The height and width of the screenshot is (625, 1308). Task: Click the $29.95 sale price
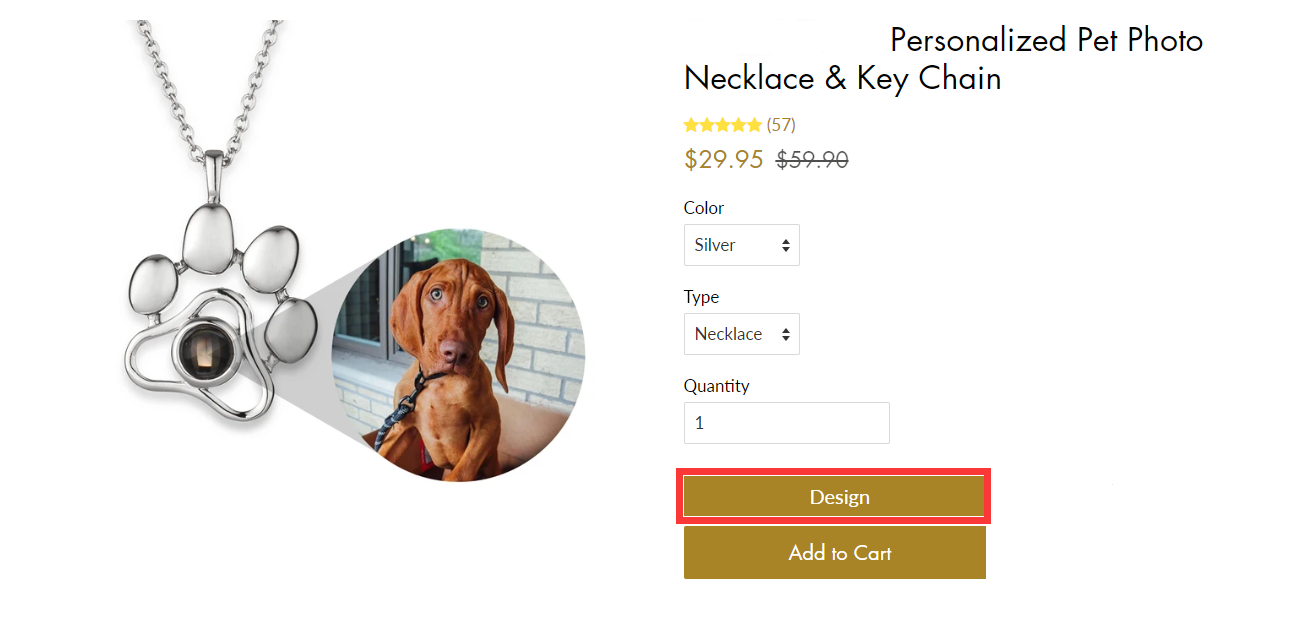point(723,159)
